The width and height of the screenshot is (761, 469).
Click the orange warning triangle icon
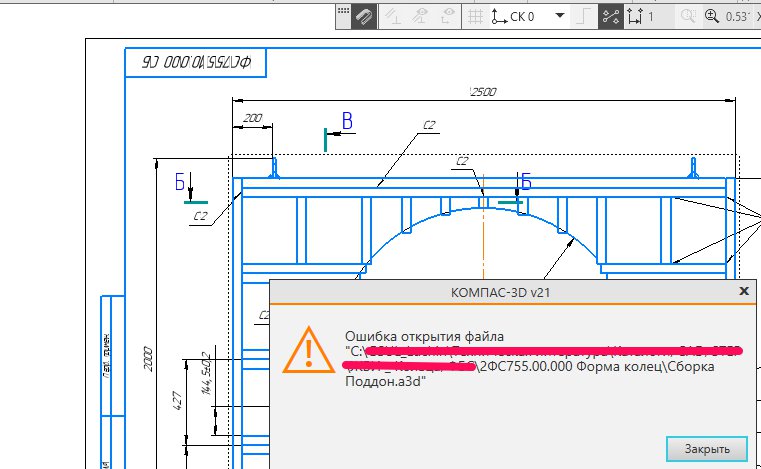pyautogui.click(x=309, y=350)
